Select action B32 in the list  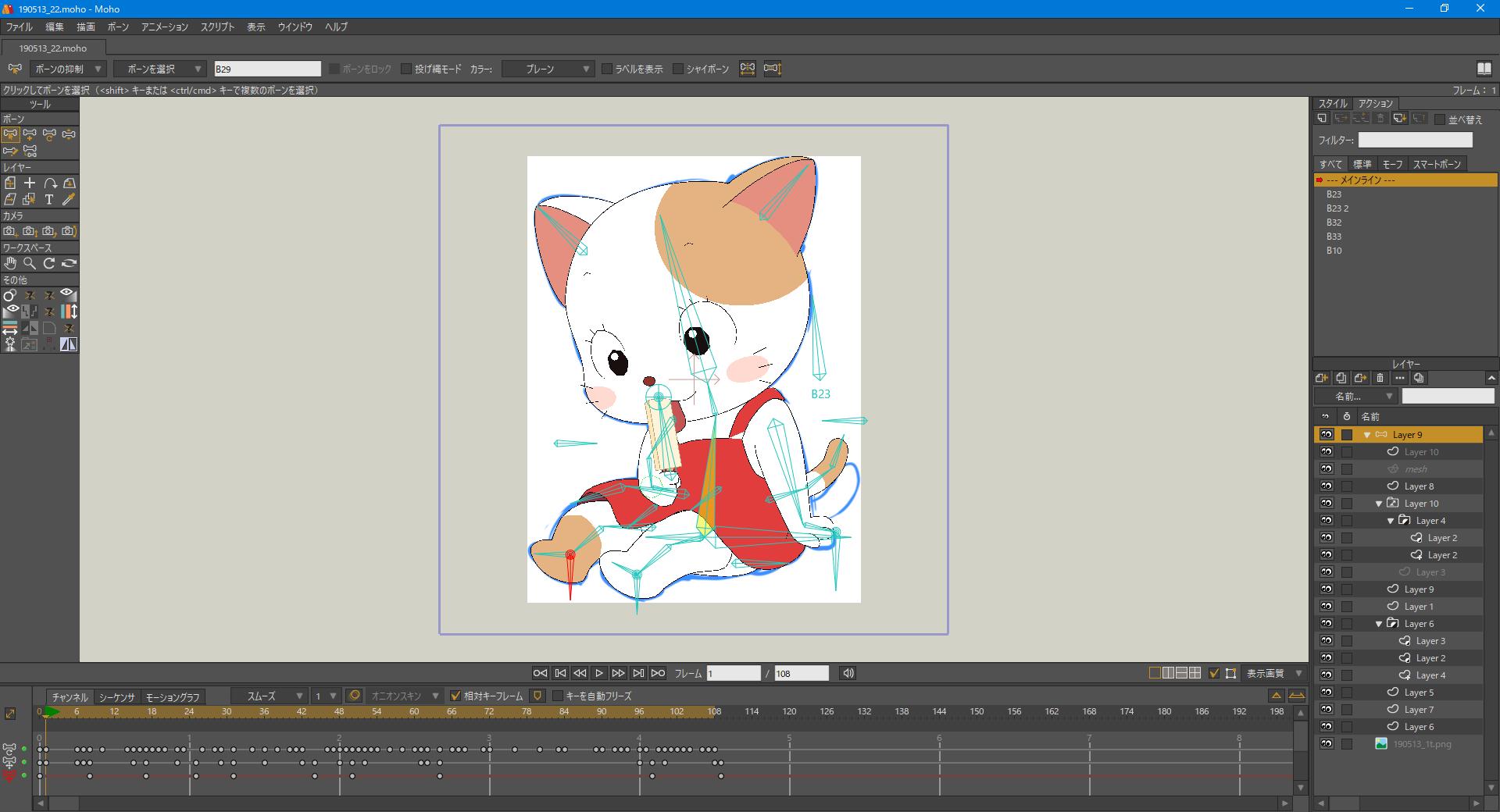coord(1334,223)
